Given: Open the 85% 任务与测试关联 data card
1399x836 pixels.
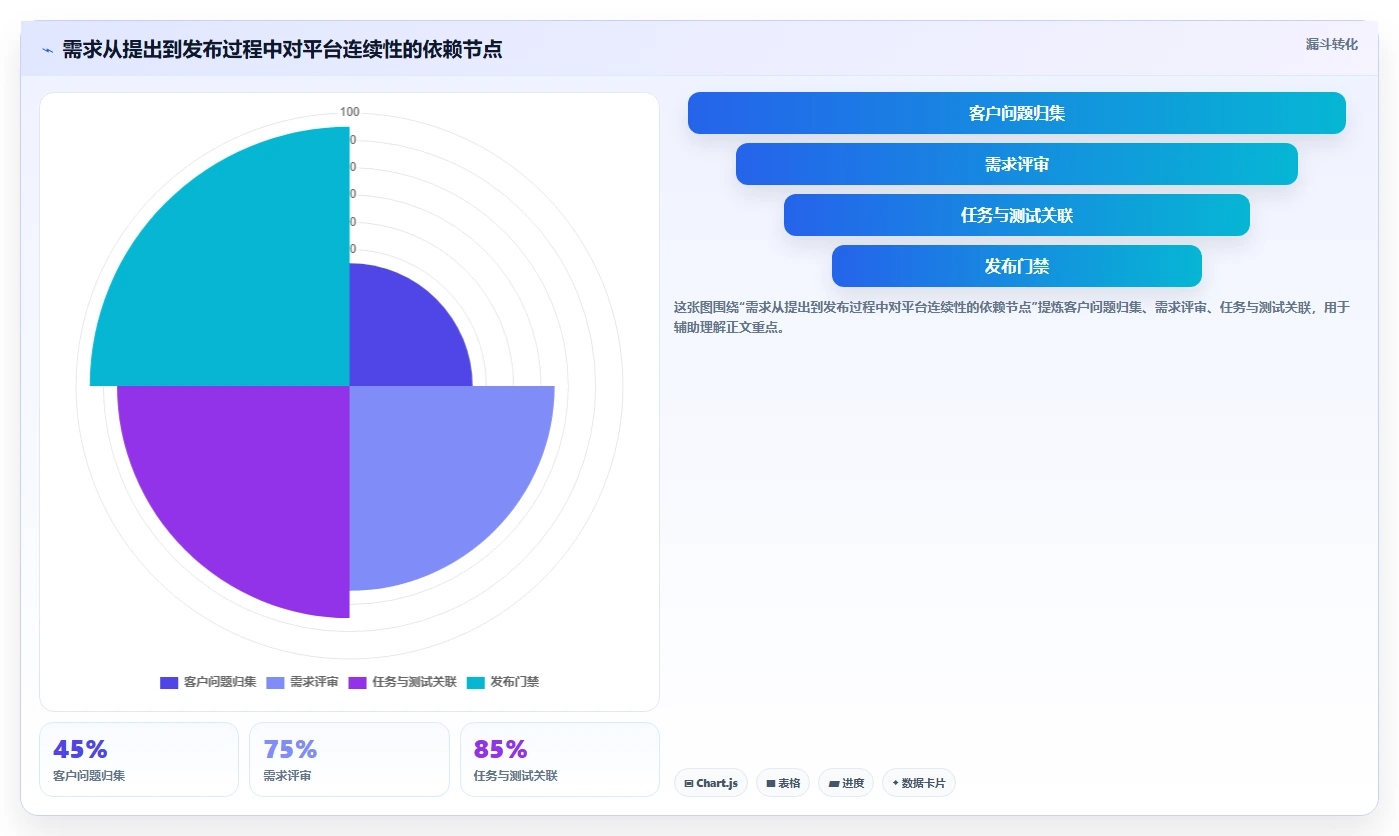Looking at the screenshot, I should (x=560, y=759).
